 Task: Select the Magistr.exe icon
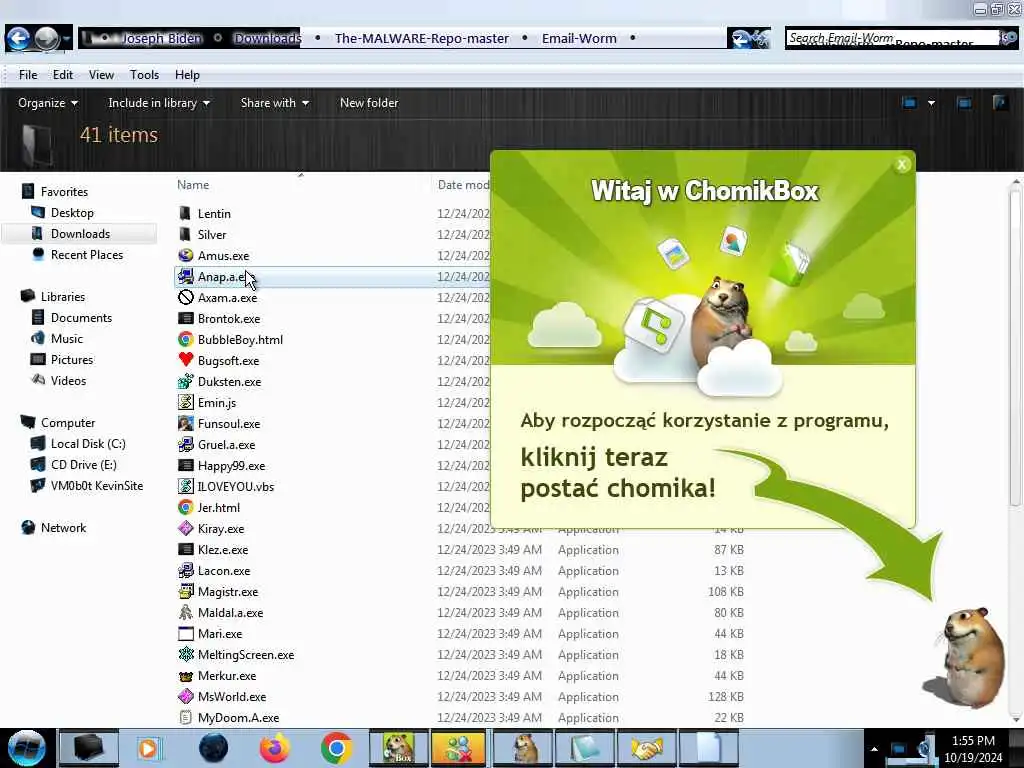coord(185,592)
